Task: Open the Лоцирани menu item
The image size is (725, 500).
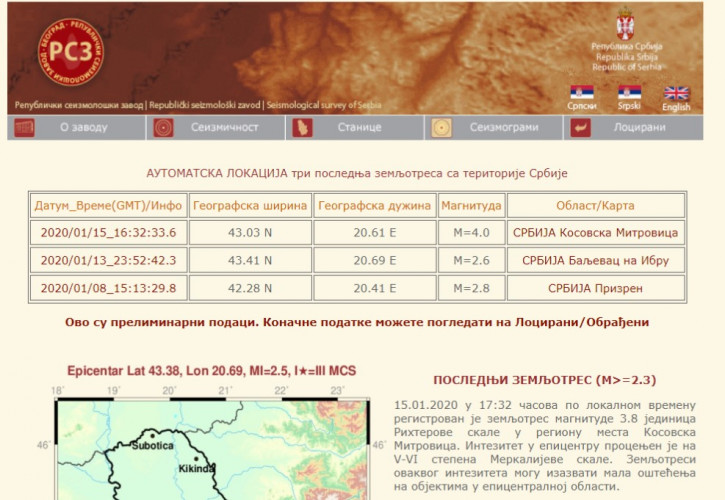Action: coord(639,127)
